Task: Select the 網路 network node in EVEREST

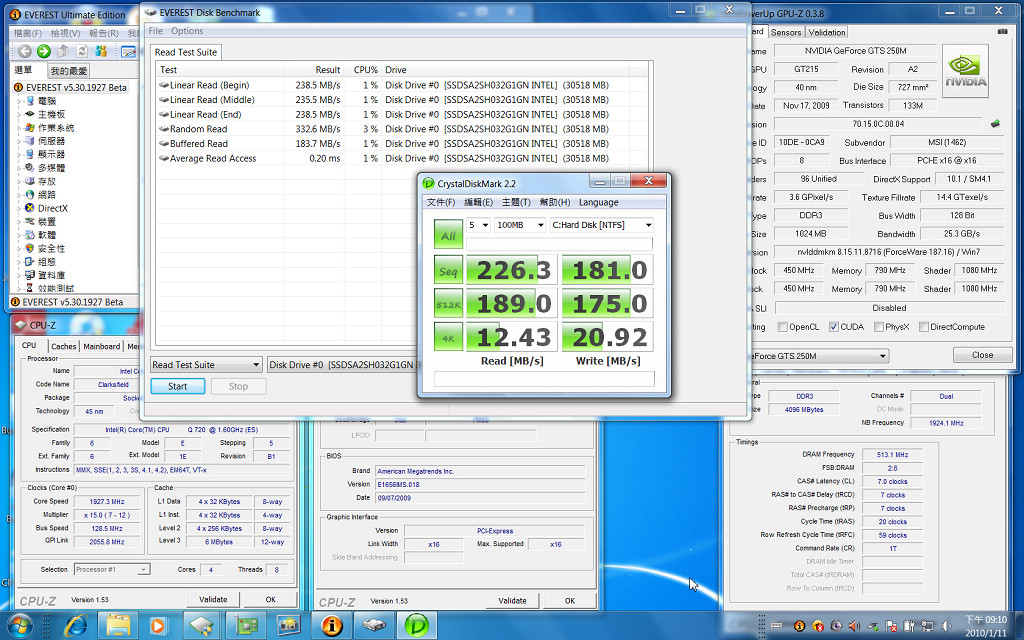Action: (x=47, y=195)
